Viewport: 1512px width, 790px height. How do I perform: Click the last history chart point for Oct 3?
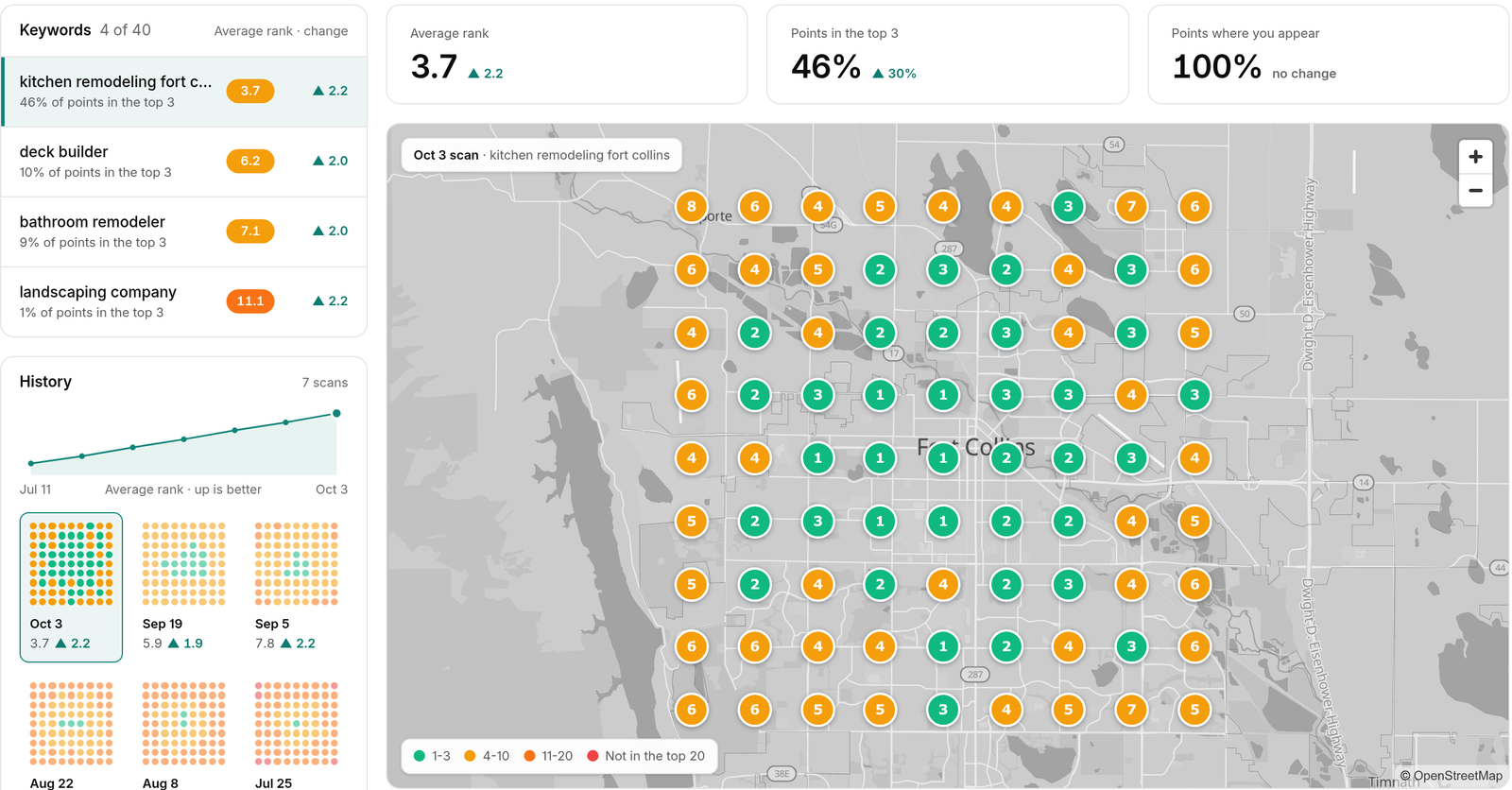(x=336, y=413)
